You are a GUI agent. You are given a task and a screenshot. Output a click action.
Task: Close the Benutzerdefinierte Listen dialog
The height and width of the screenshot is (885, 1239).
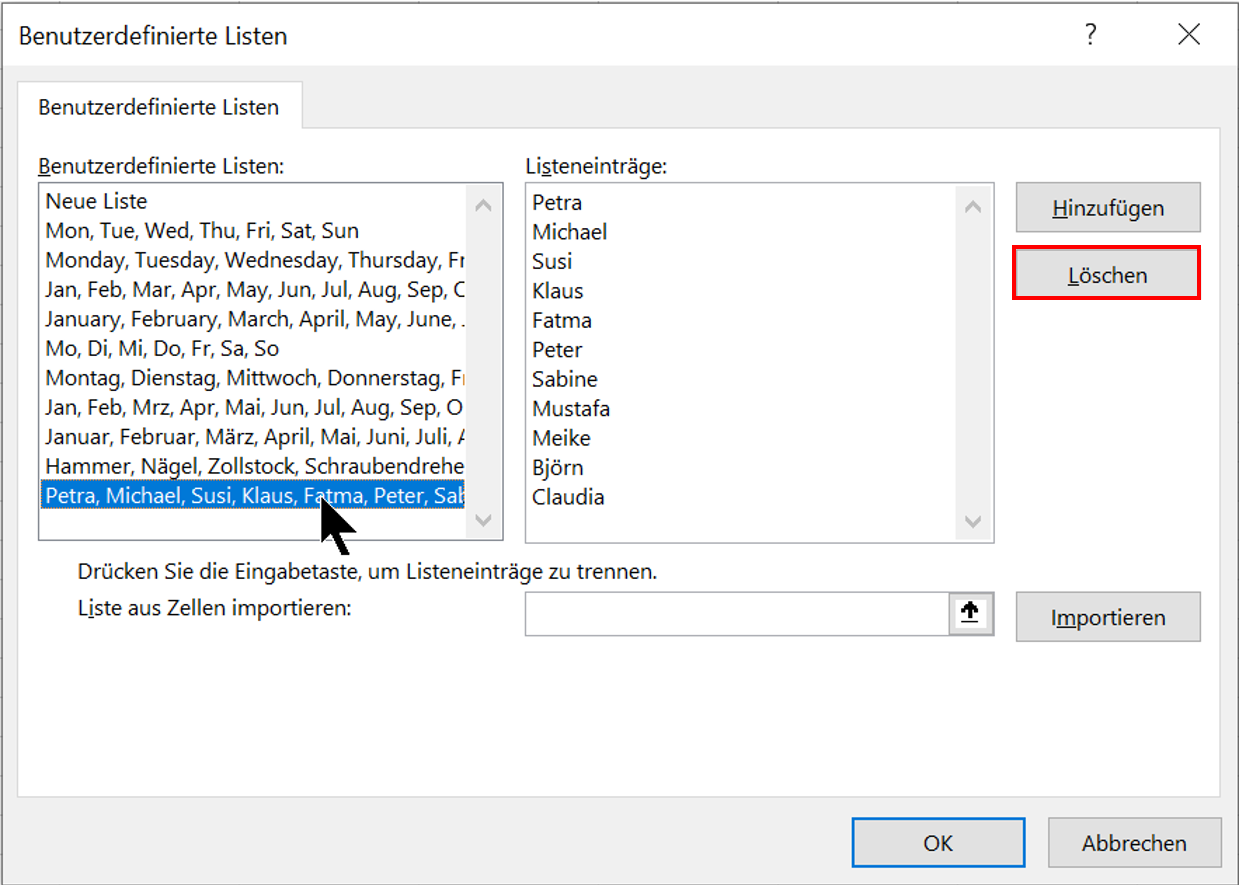click(x=1189, y=35)
